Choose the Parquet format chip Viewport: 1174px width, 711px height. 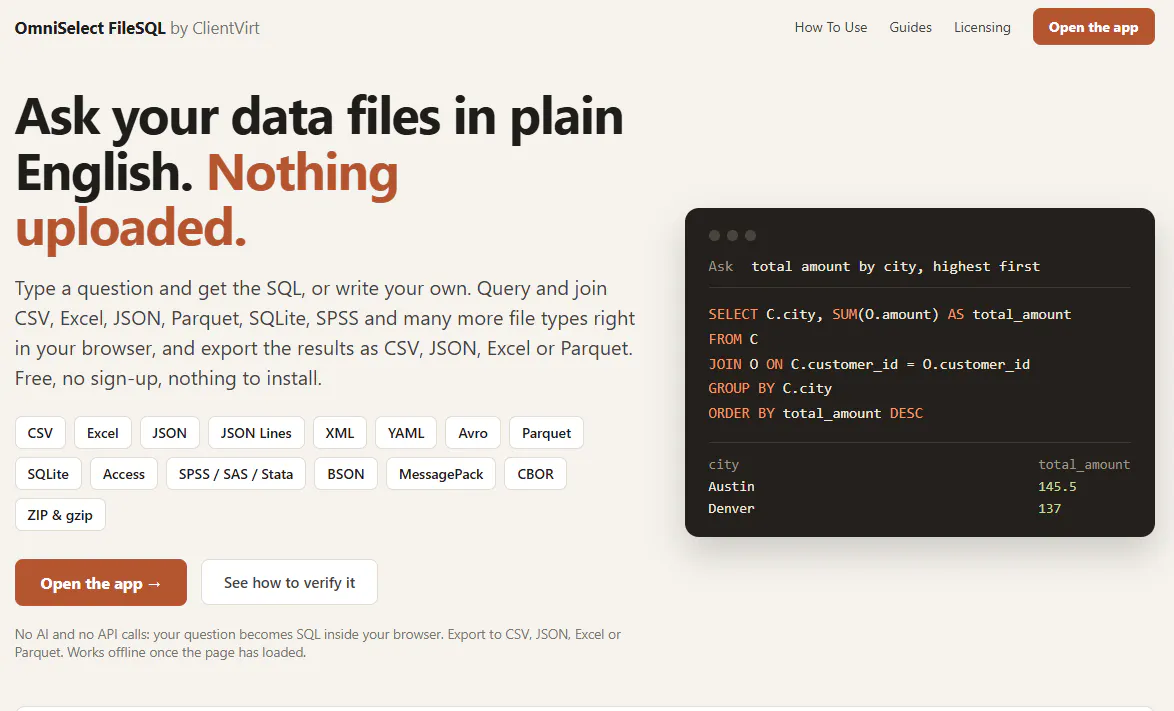547,433
